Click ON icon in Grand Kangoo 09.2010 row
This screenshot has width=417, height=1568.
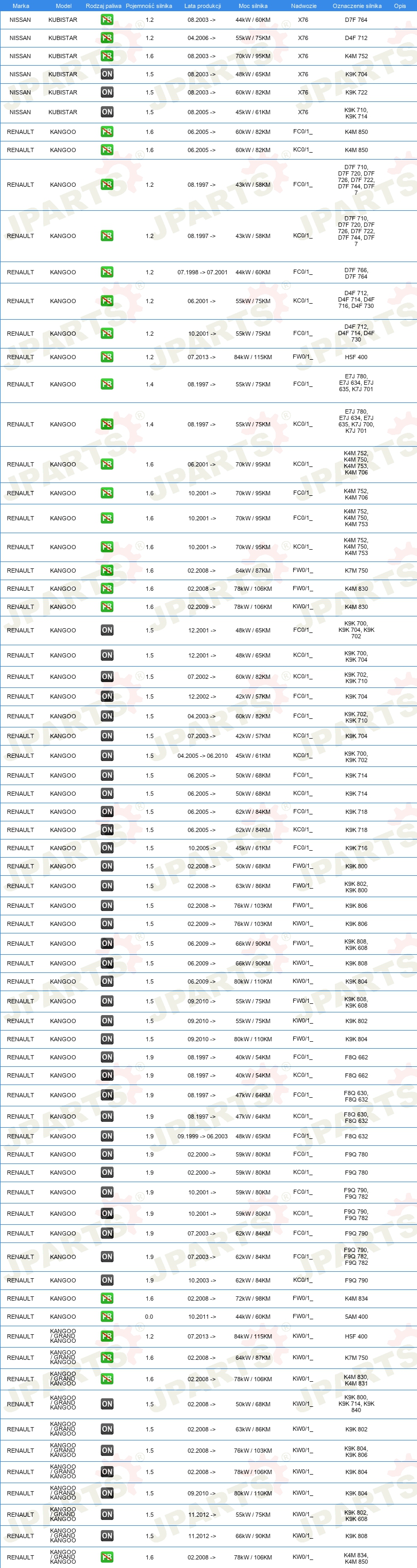click(107, 1493)
